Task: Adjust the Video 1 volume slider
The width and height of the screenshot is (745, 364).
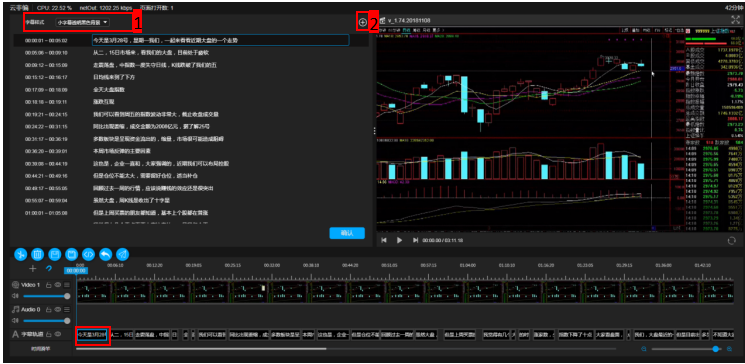Action: [x=45, y=296]
